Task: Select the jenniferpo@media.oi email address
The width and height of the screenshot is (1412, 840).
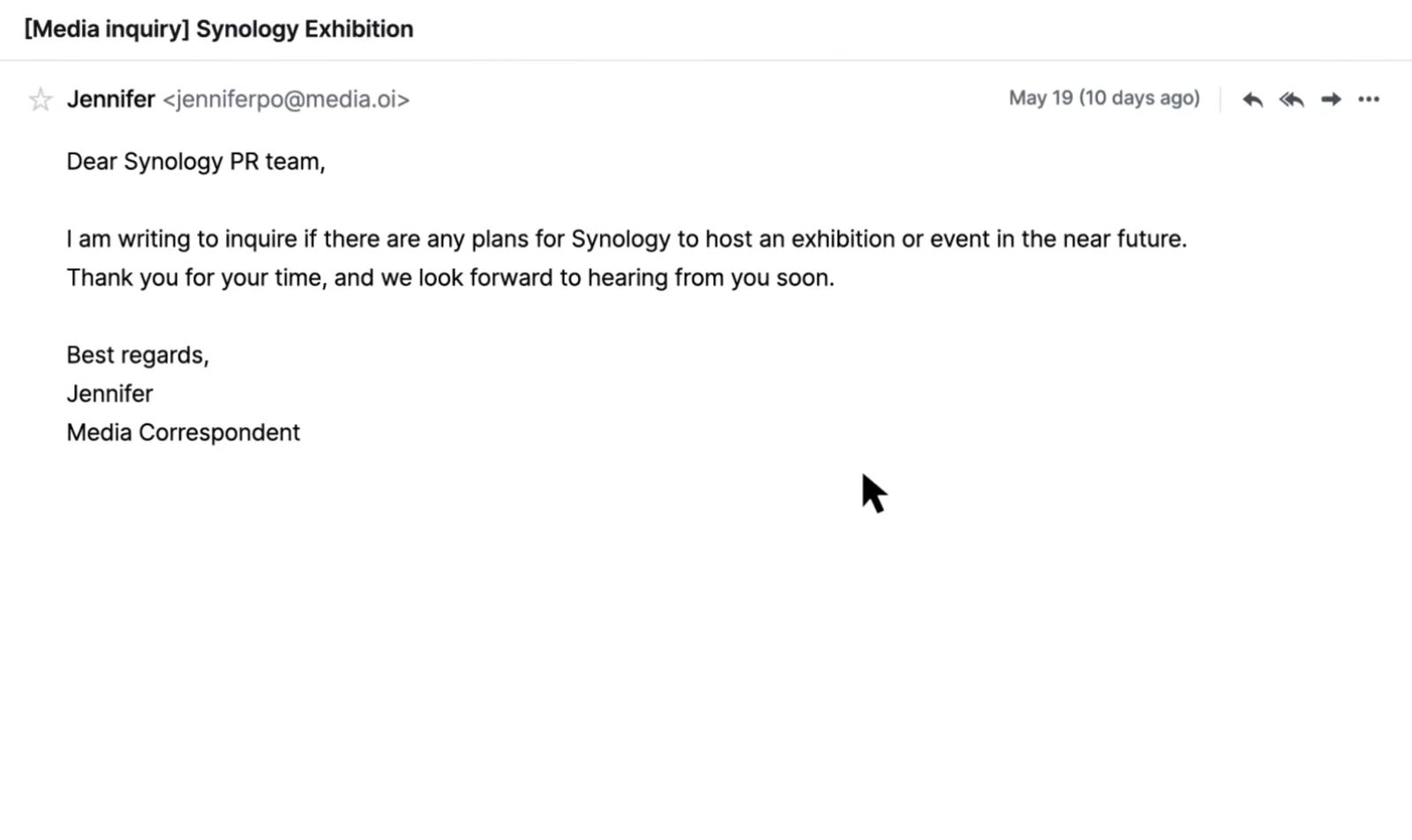Action: coord(286,100)
